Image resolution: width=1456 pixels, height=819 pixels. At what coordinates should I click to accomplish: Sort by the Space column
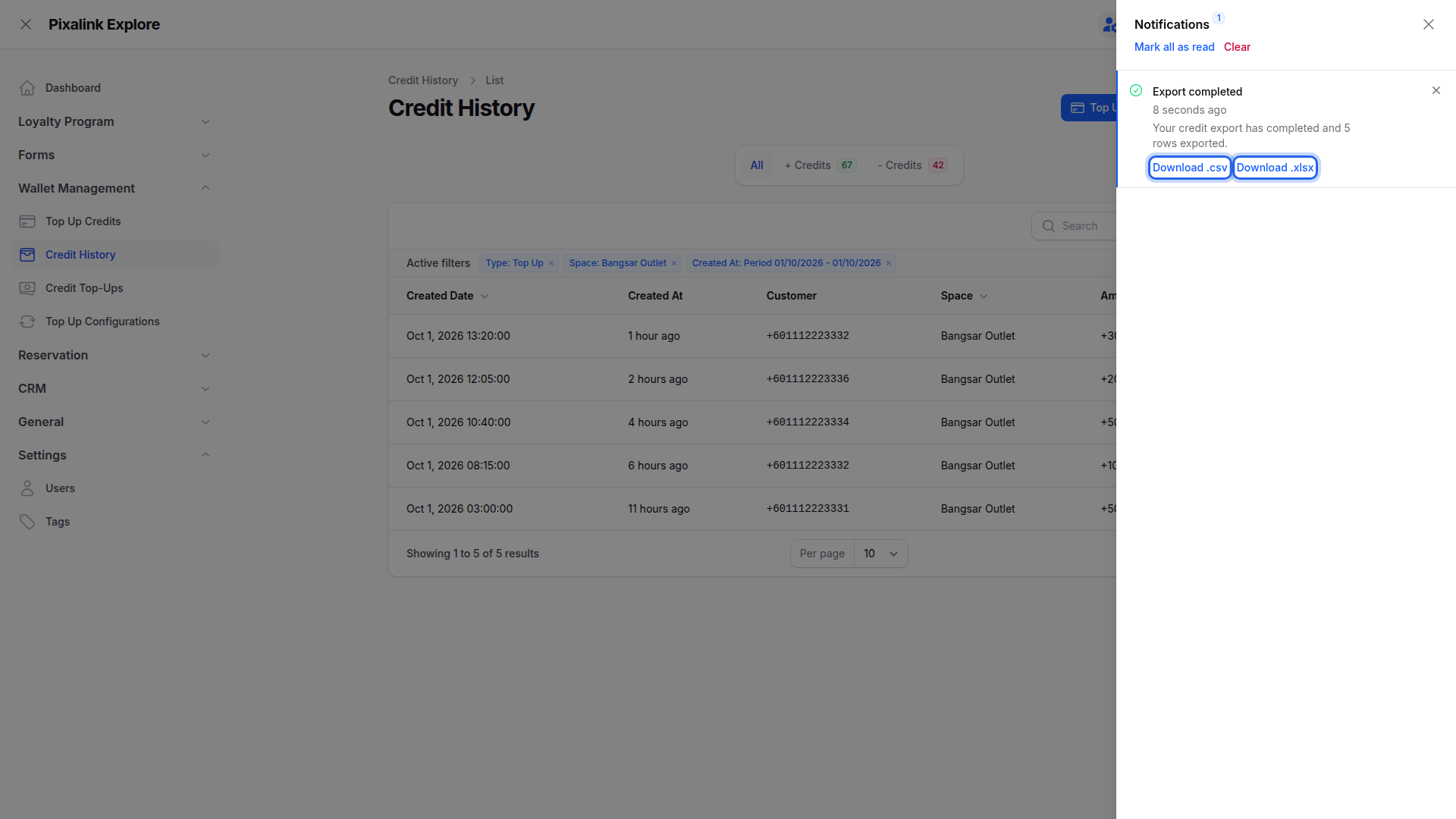point(964,296)
